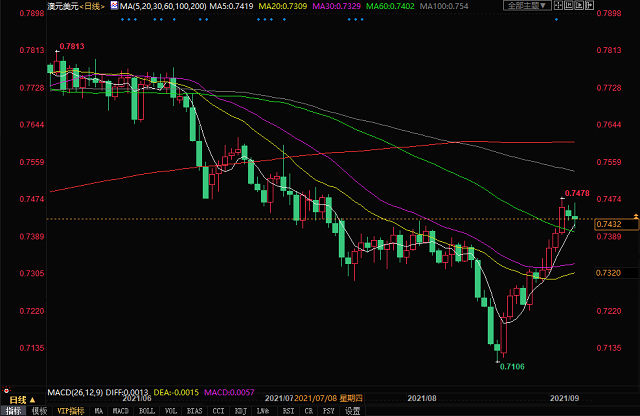Choose the VOL indicator tab
Image resolution: width=640 pixels, height=416 pixels.
tap(168, 410)
